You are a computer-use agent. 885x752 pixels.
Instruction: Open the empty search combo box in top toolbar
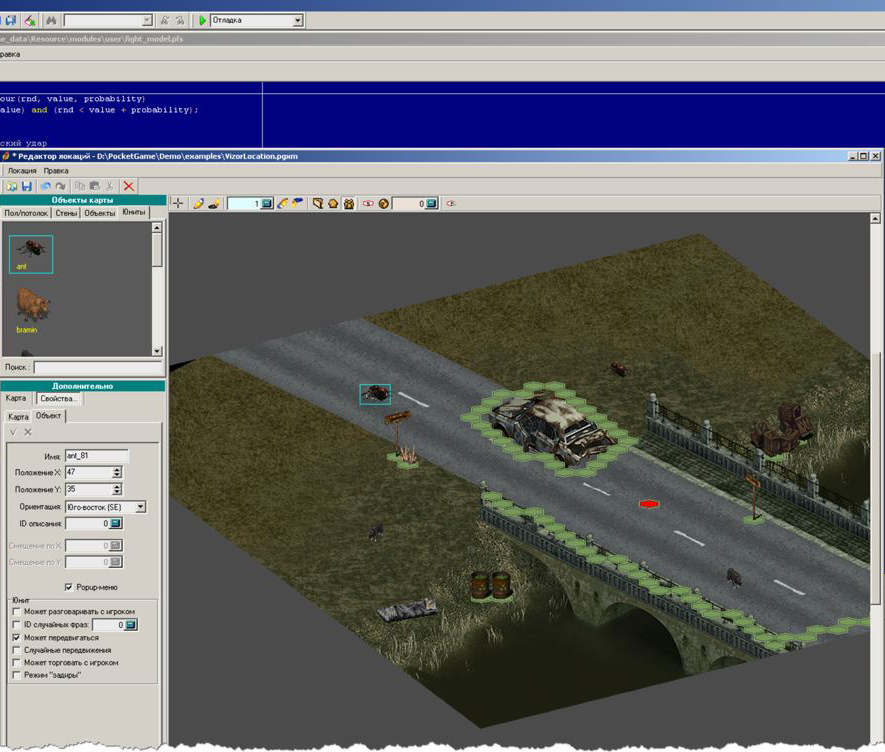[147, 20]
